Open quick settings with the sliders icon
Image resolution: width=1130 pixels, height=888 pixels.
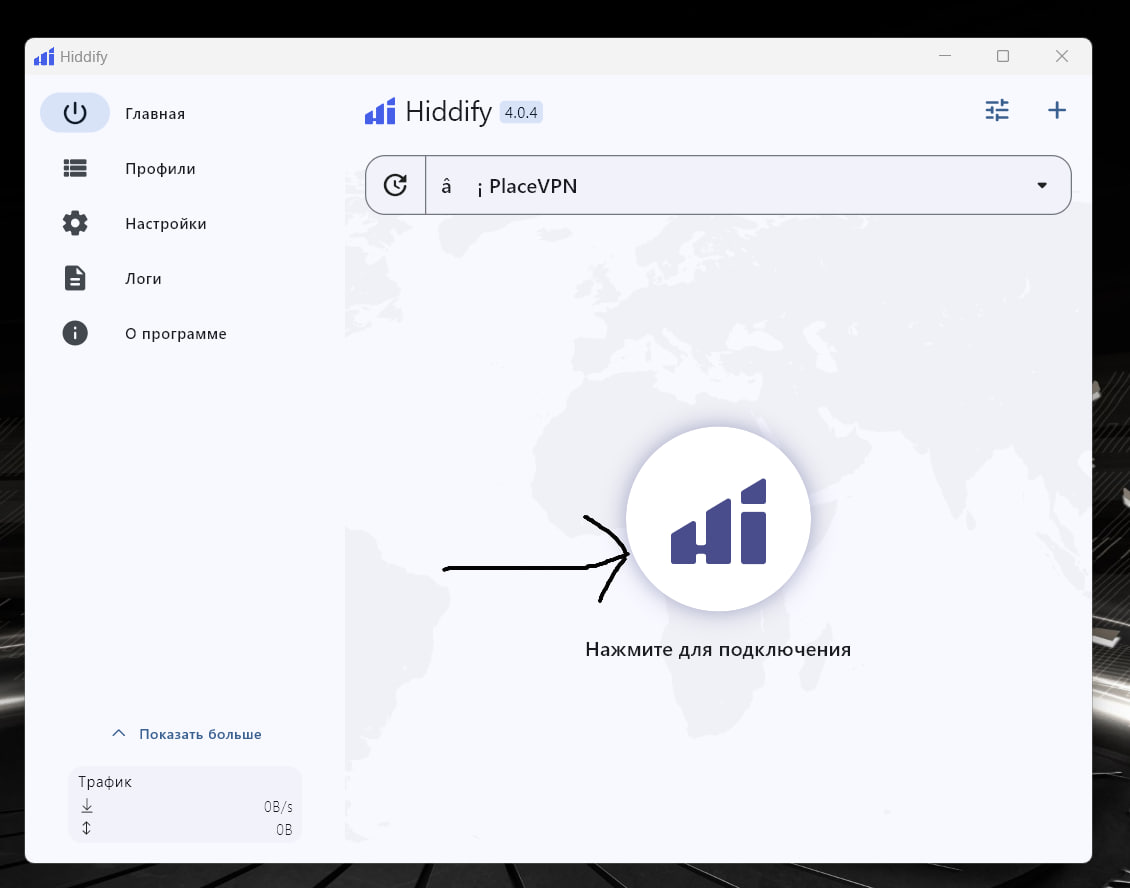(997, 110)
